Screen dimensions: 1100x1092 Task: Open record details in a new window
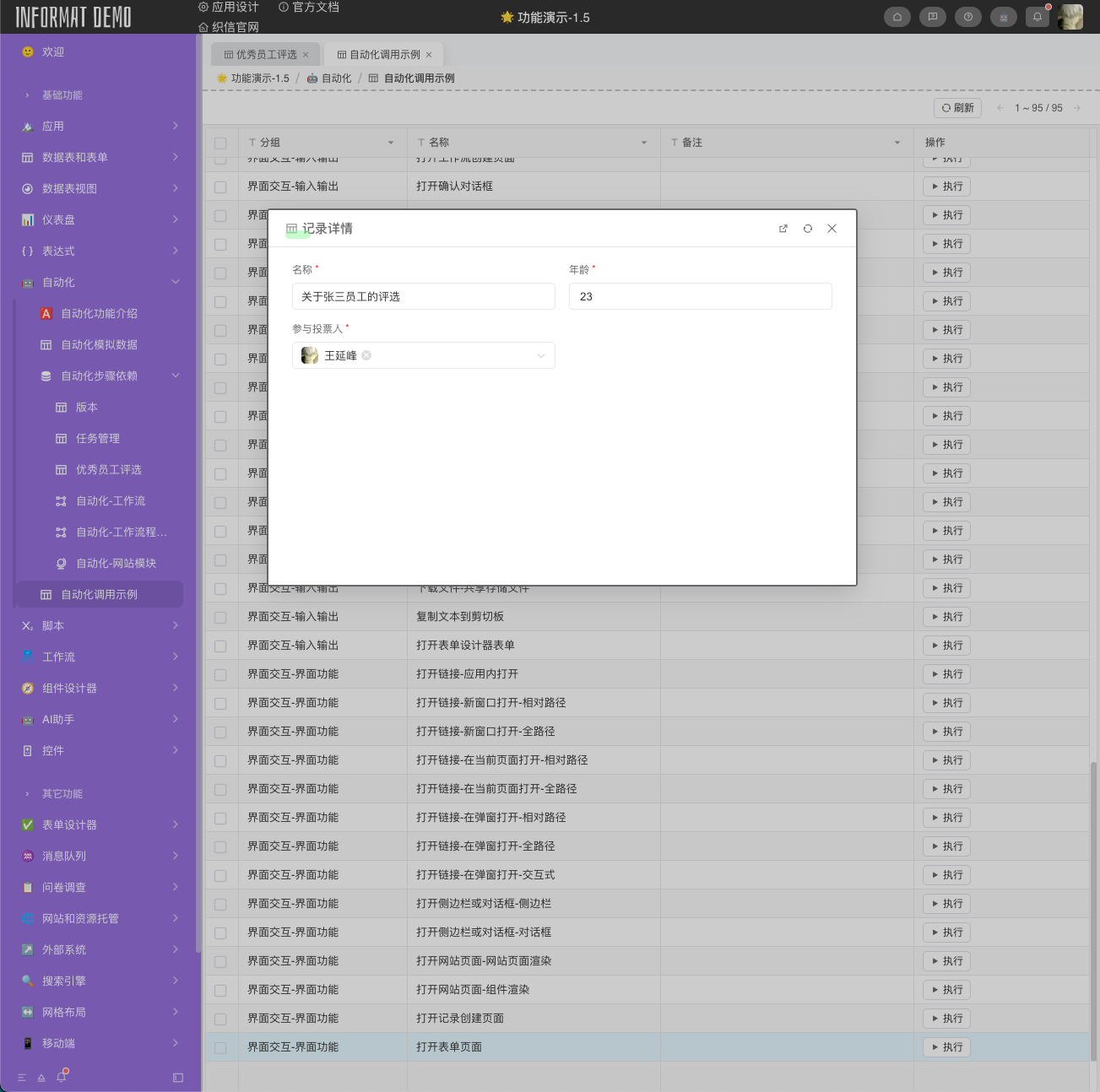pos(783,229)
